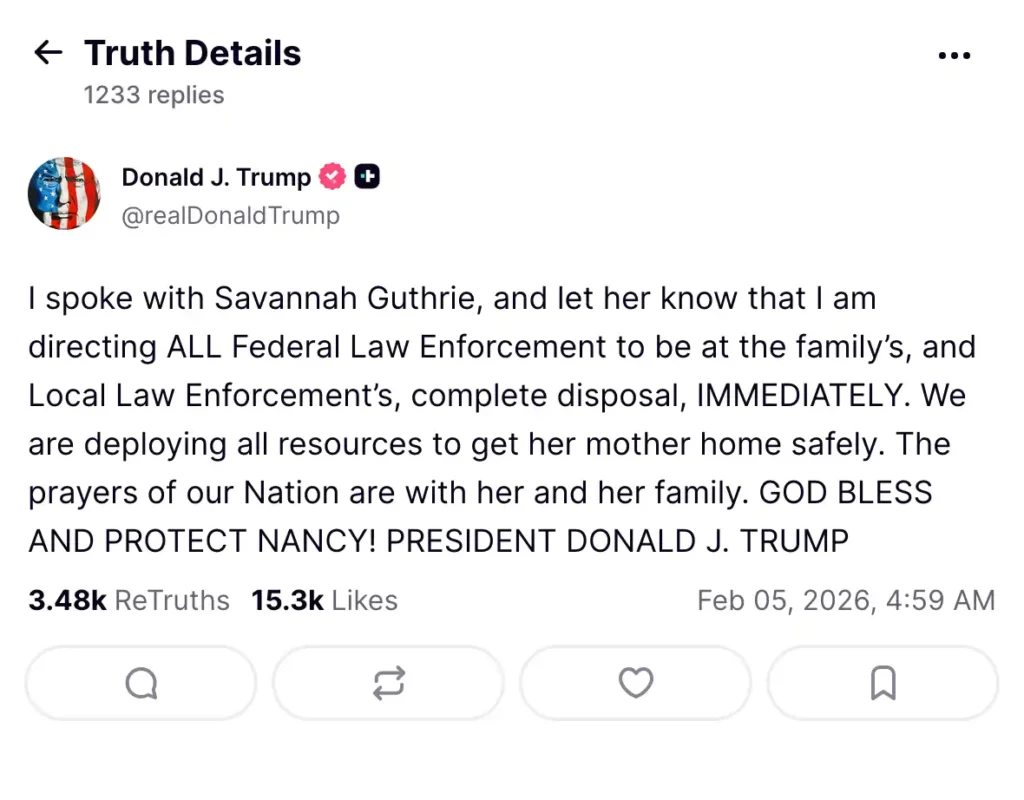Click "GOD BLESS" in the post text
Viewport: 1024px width, 800px height.
pyautogui.click(x=846, y=492)
